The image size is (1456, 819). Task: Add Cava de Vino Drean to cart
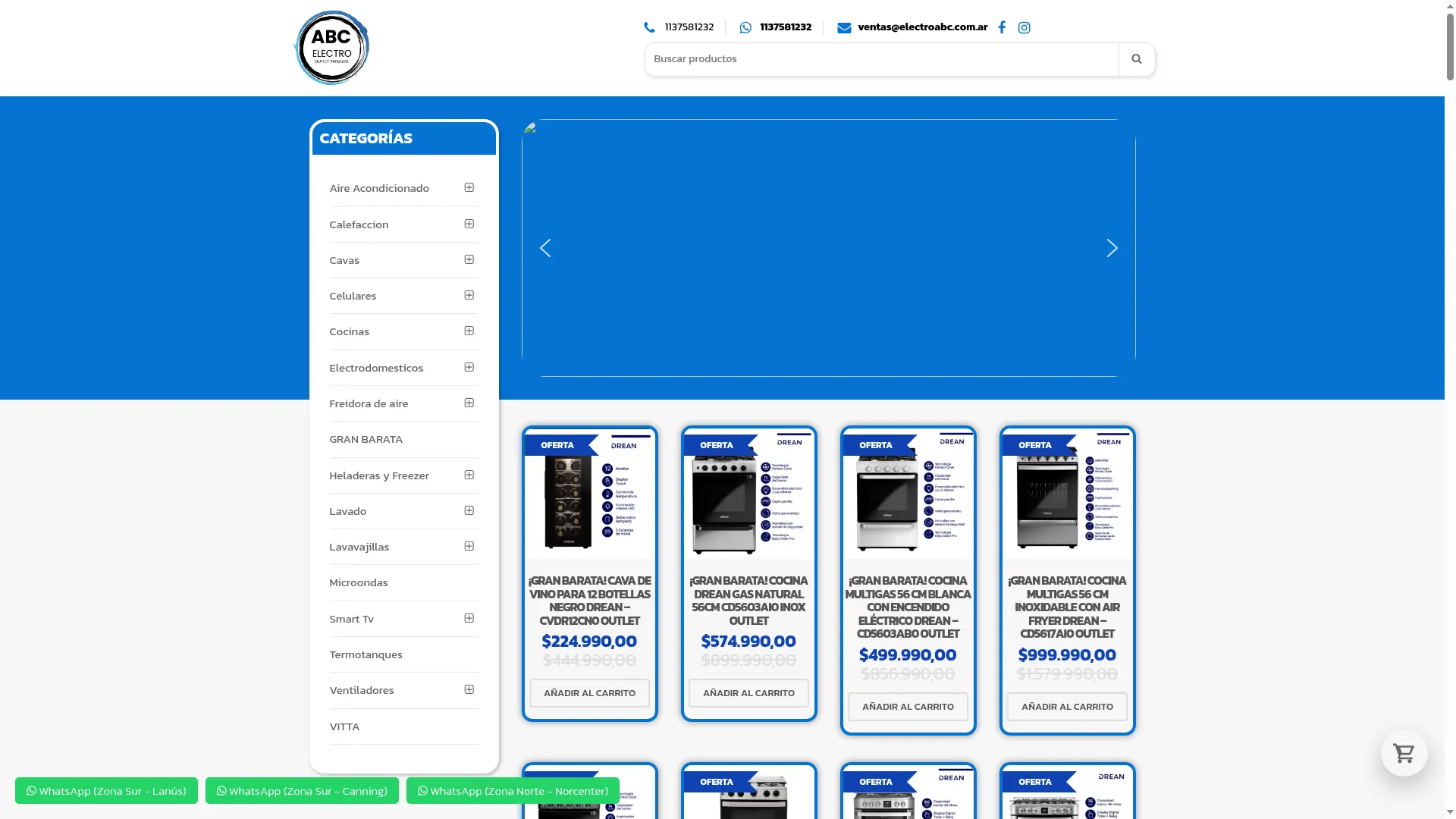click(x=589, y=693)
